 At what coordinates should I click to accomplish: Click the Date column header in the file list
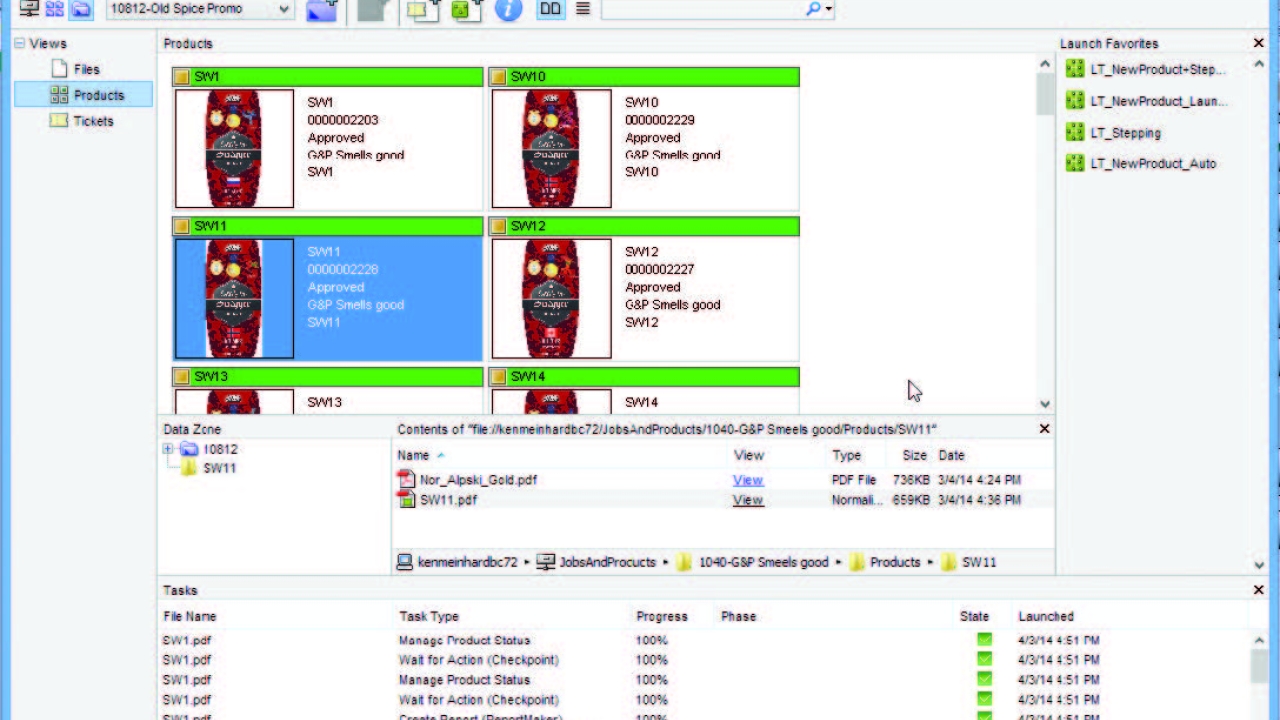click(951, 455)
